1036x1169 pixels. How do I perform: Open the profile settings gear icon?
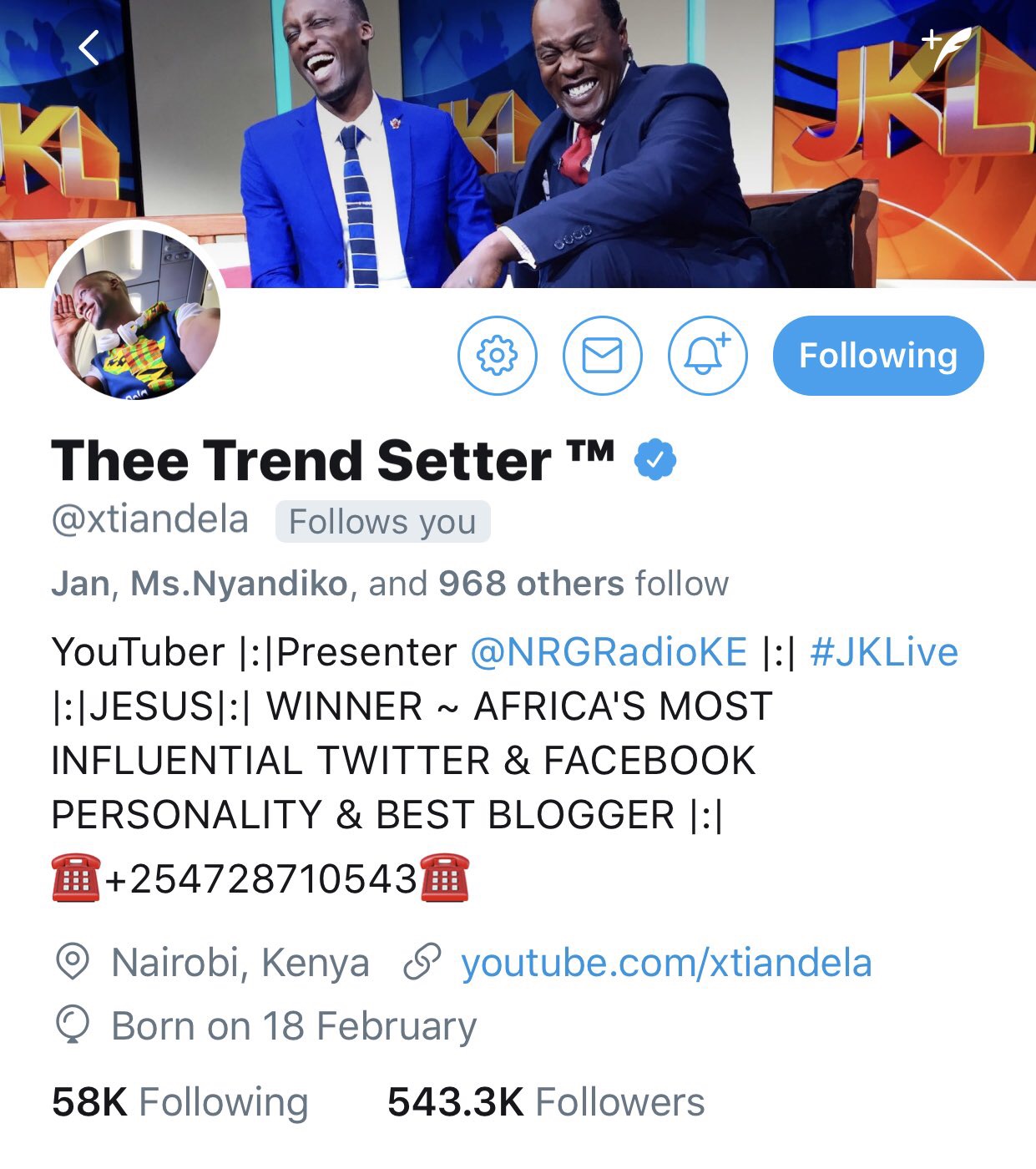(497, 356)
